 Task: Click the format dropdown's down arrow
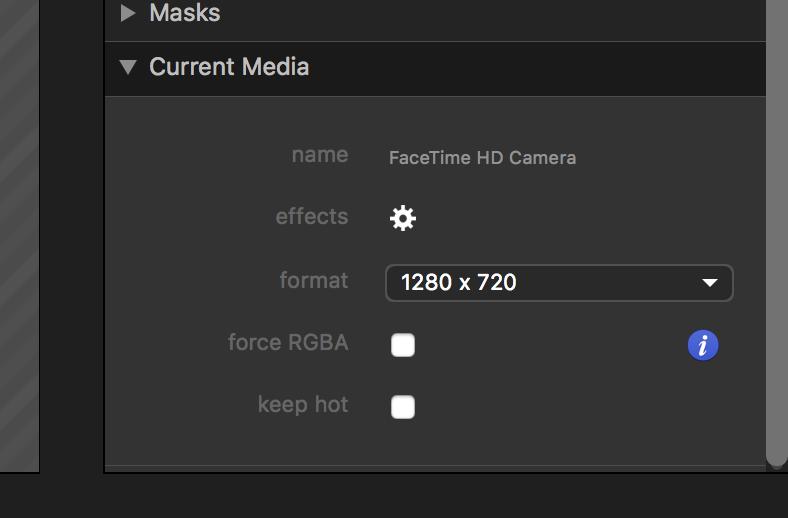coord(710,283)
